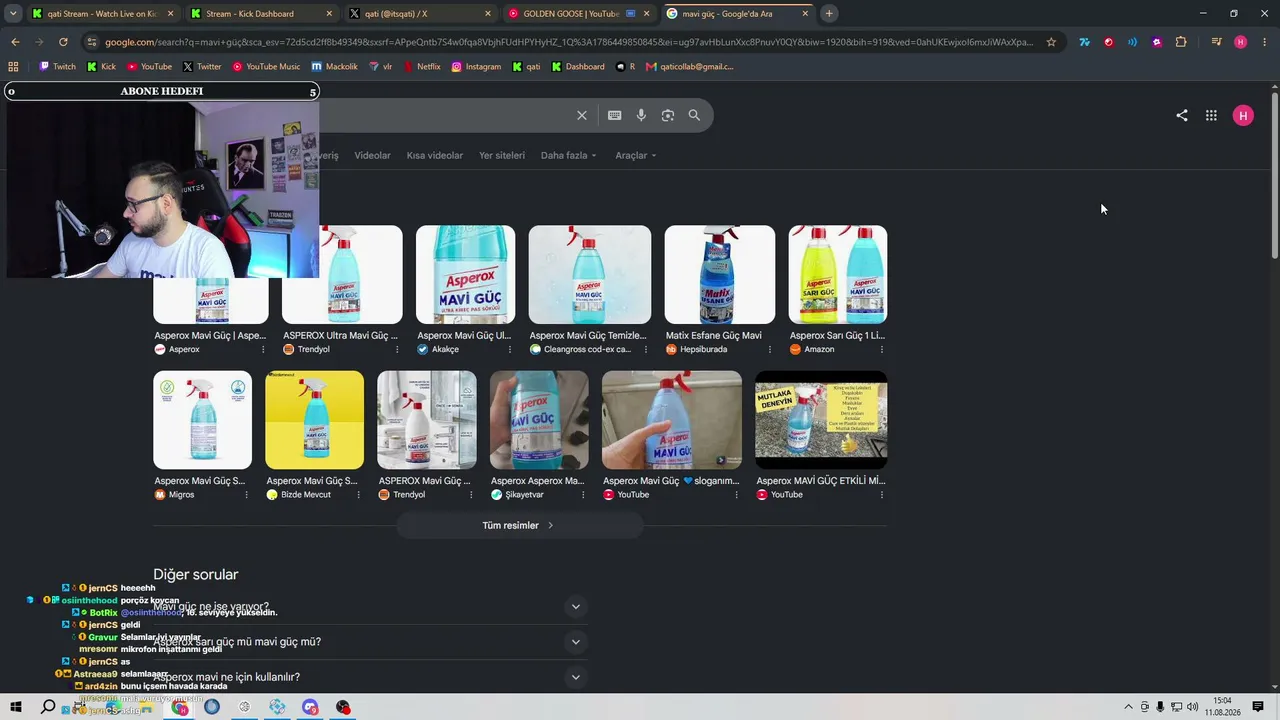Open the 'Asperox MAVİ GÜÇ ETKİLİ Mİ' YouTube thumbnail
The width and height of the screenshot is (1280, 720).
(x=821, y=420)
